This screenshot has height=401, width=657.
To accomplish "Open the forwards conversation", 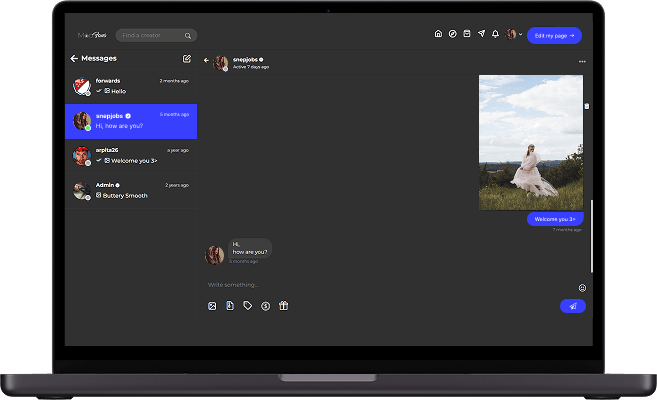I will click(x=131, y=87).
